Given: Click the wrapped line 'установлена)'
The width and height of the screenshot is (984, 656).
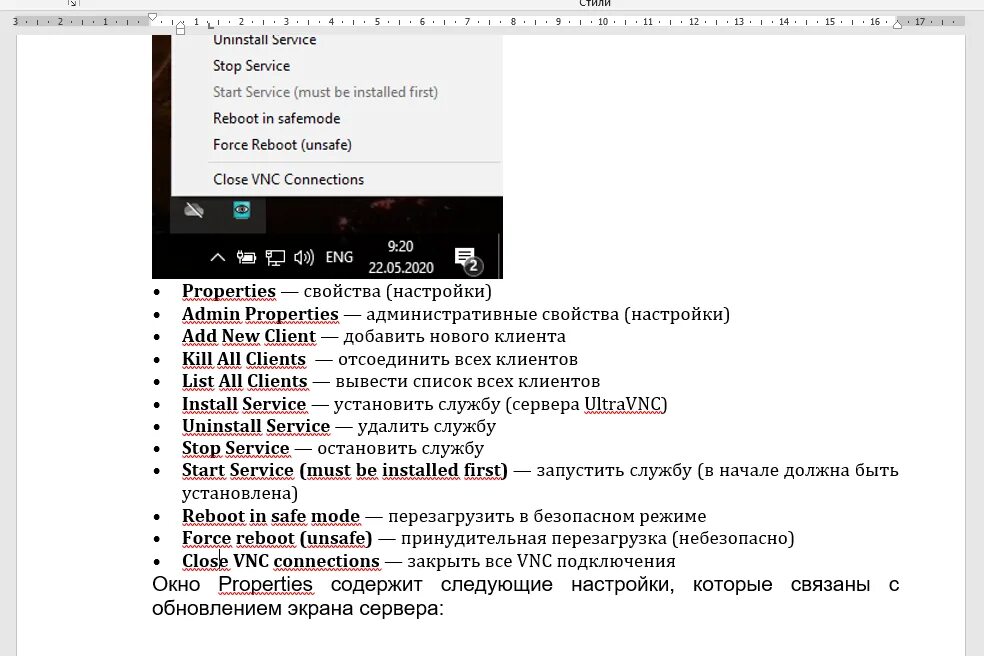Looking at the screenshot, I should click(x=240, y=493).
